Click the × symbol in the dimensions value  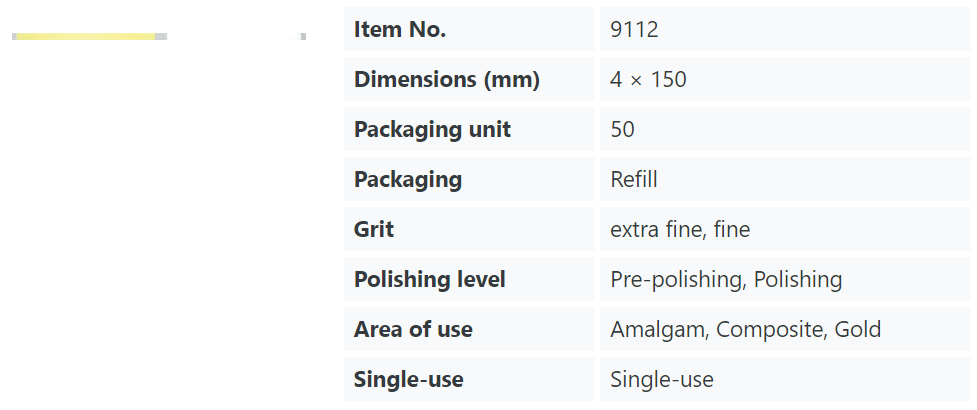[x=636, y=80]
